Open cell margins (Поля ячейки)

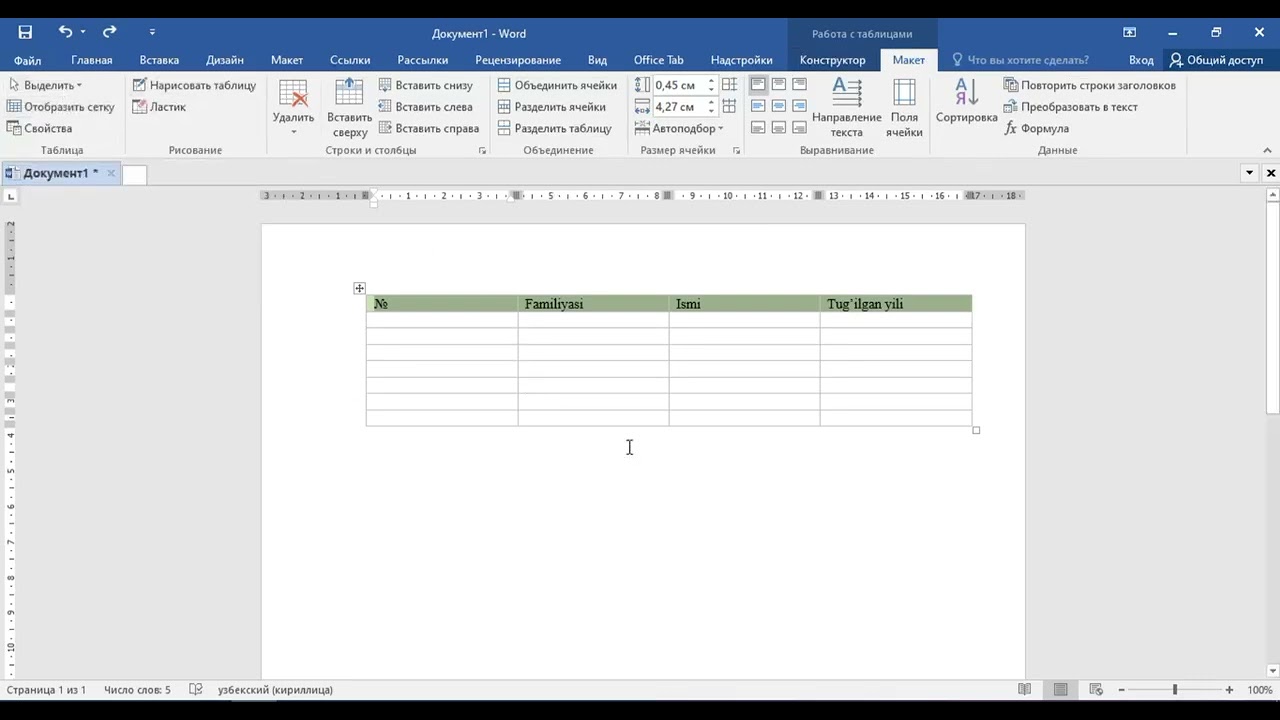coord(904,108)
